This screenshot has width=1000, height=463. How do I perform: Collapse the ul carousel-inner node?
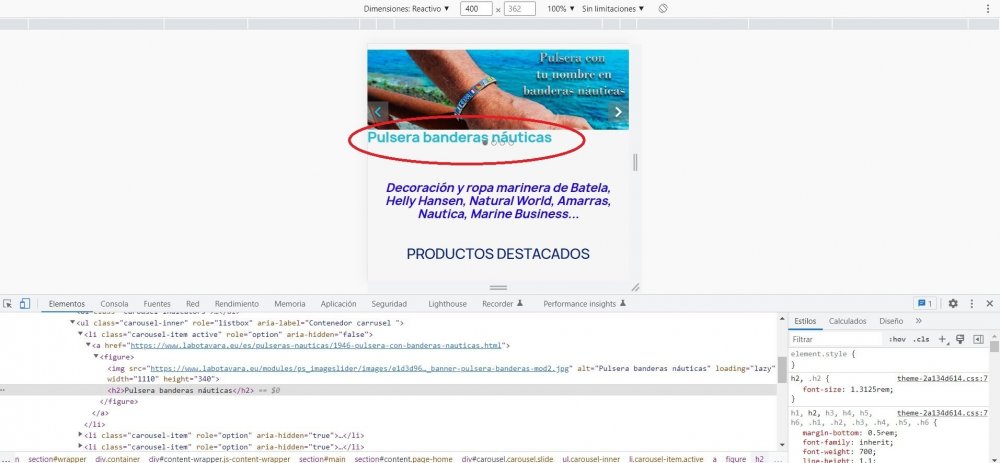point(72,323)
